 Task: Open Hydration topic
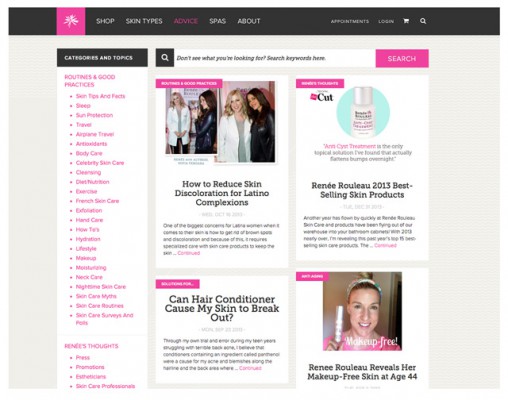[88, 239]
